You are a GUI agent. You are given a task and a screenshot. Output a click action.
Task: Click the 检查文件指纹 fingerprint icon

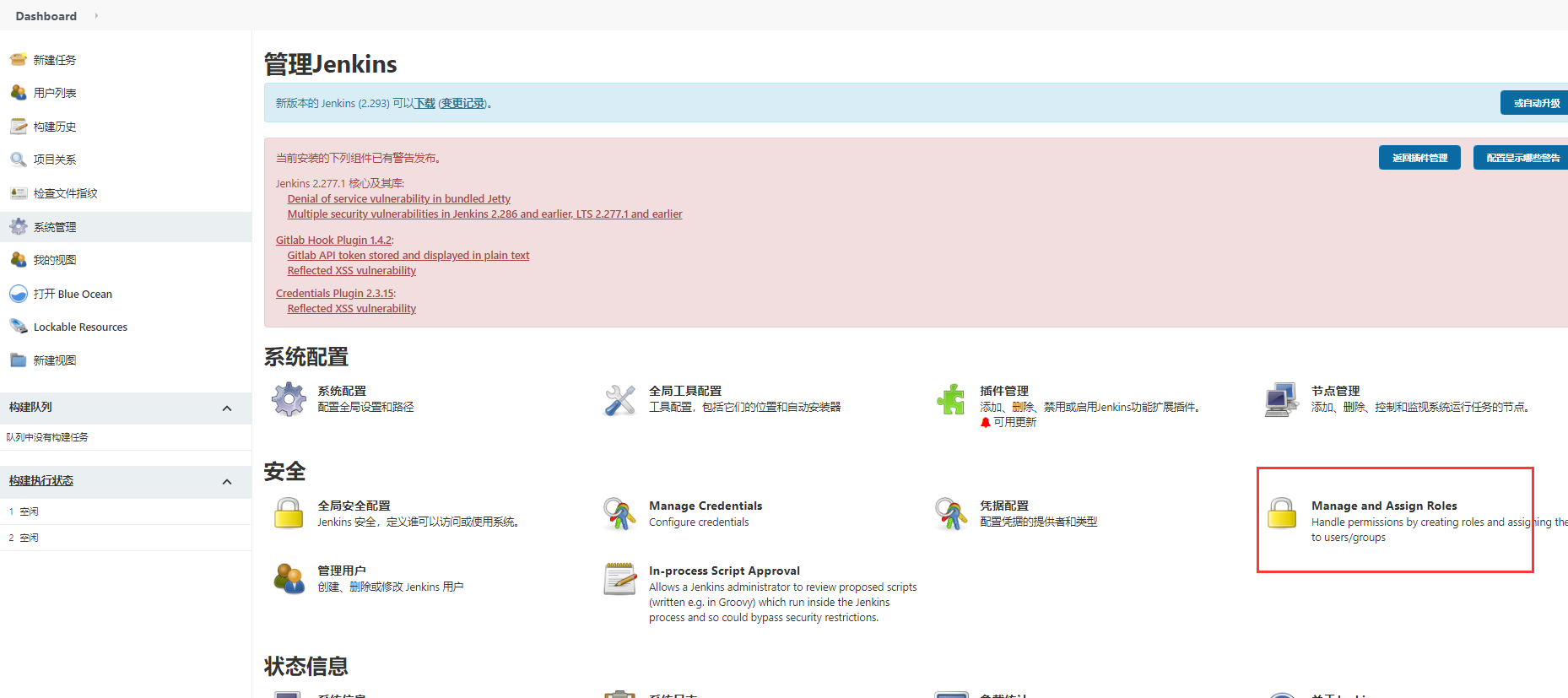19,193
